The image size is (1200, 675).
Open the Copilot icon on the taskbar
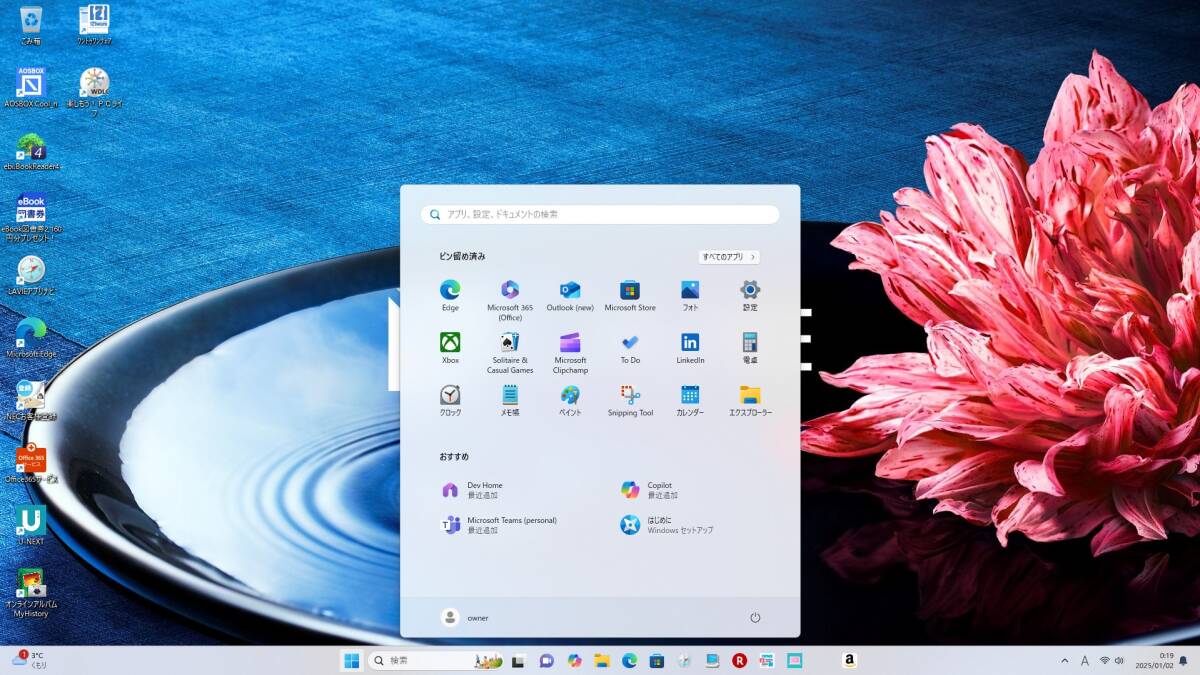coord(574,660)
